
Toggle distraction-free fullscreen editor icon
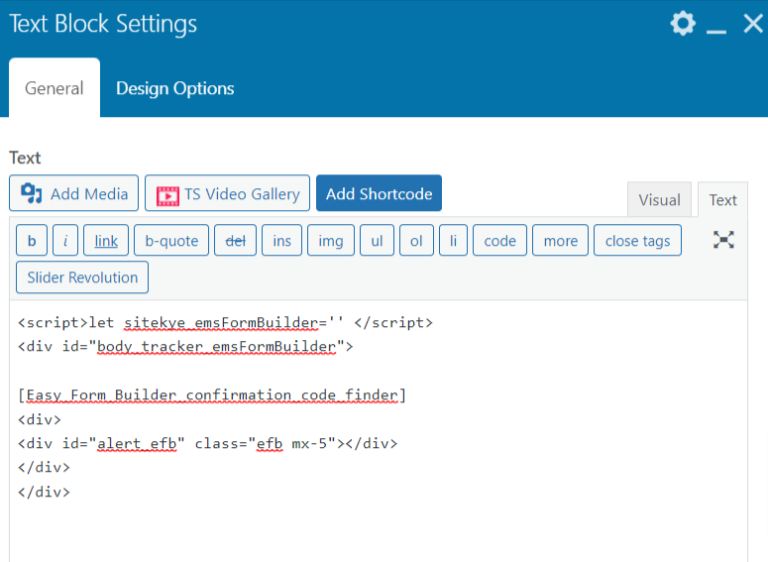coord(724,240)
